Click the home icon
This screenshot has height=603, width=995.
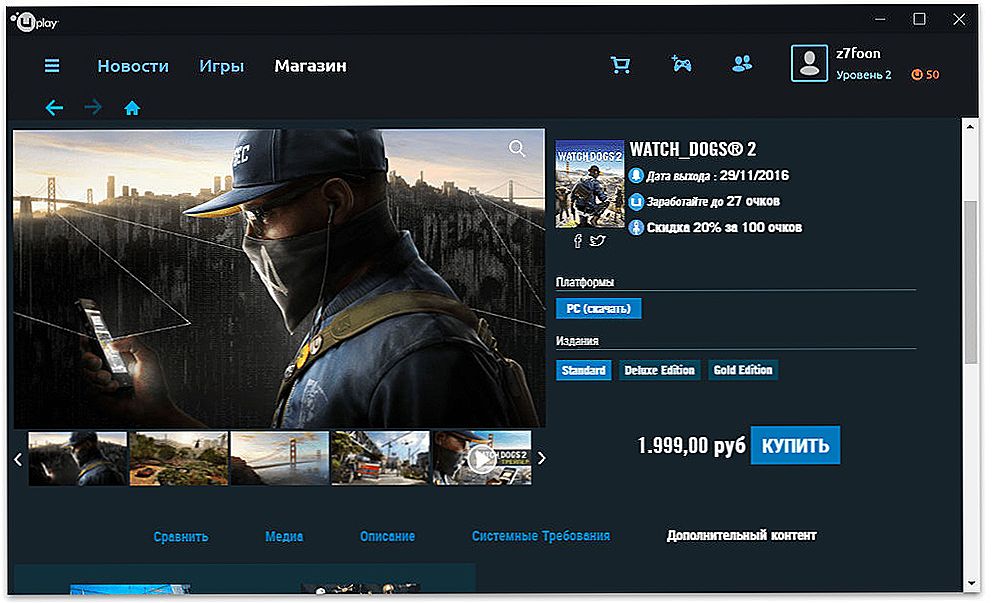[132, 108]
